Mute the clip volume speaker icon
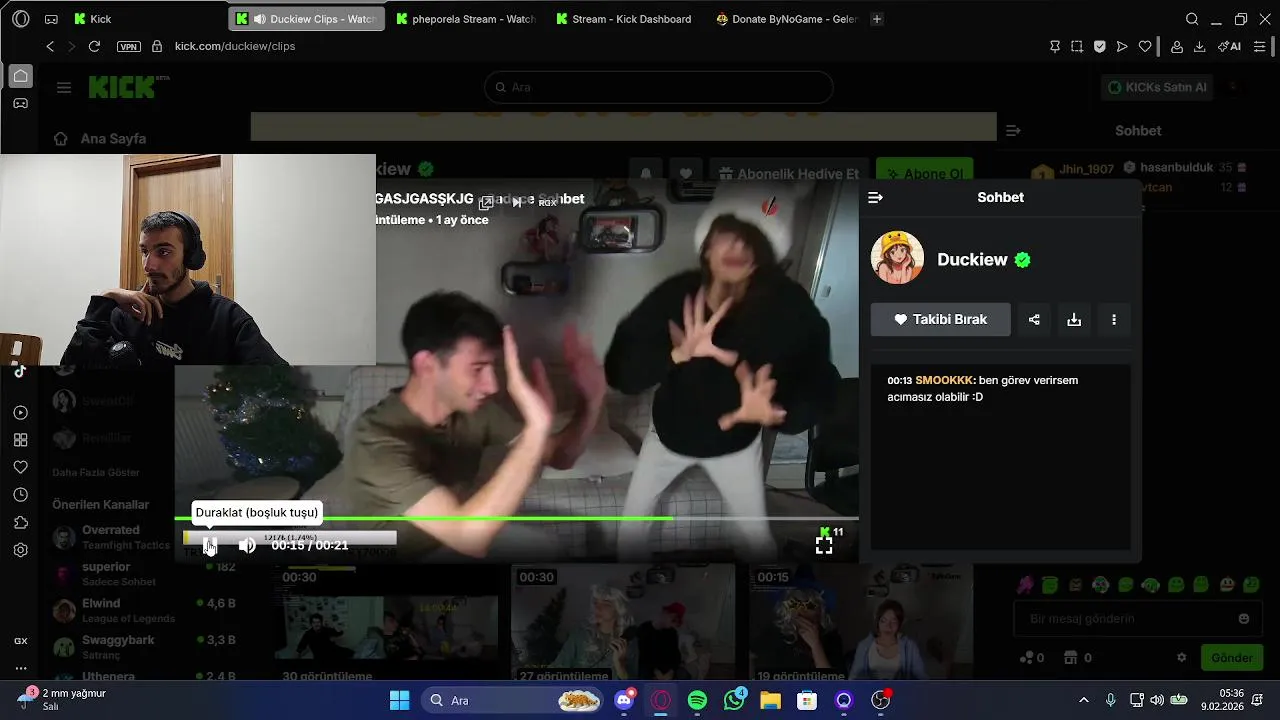Viewport: 1280px width, 720px height. click(247, 545)
